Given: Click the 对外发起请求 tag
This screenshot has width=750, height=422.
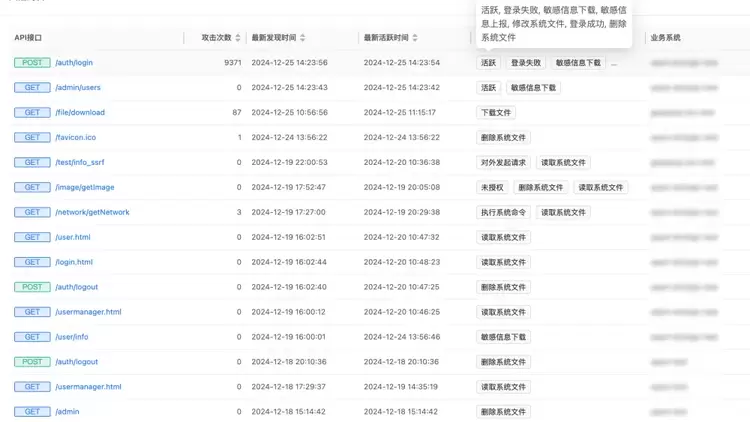Looking at the screenshot, I should pos(503,162).
